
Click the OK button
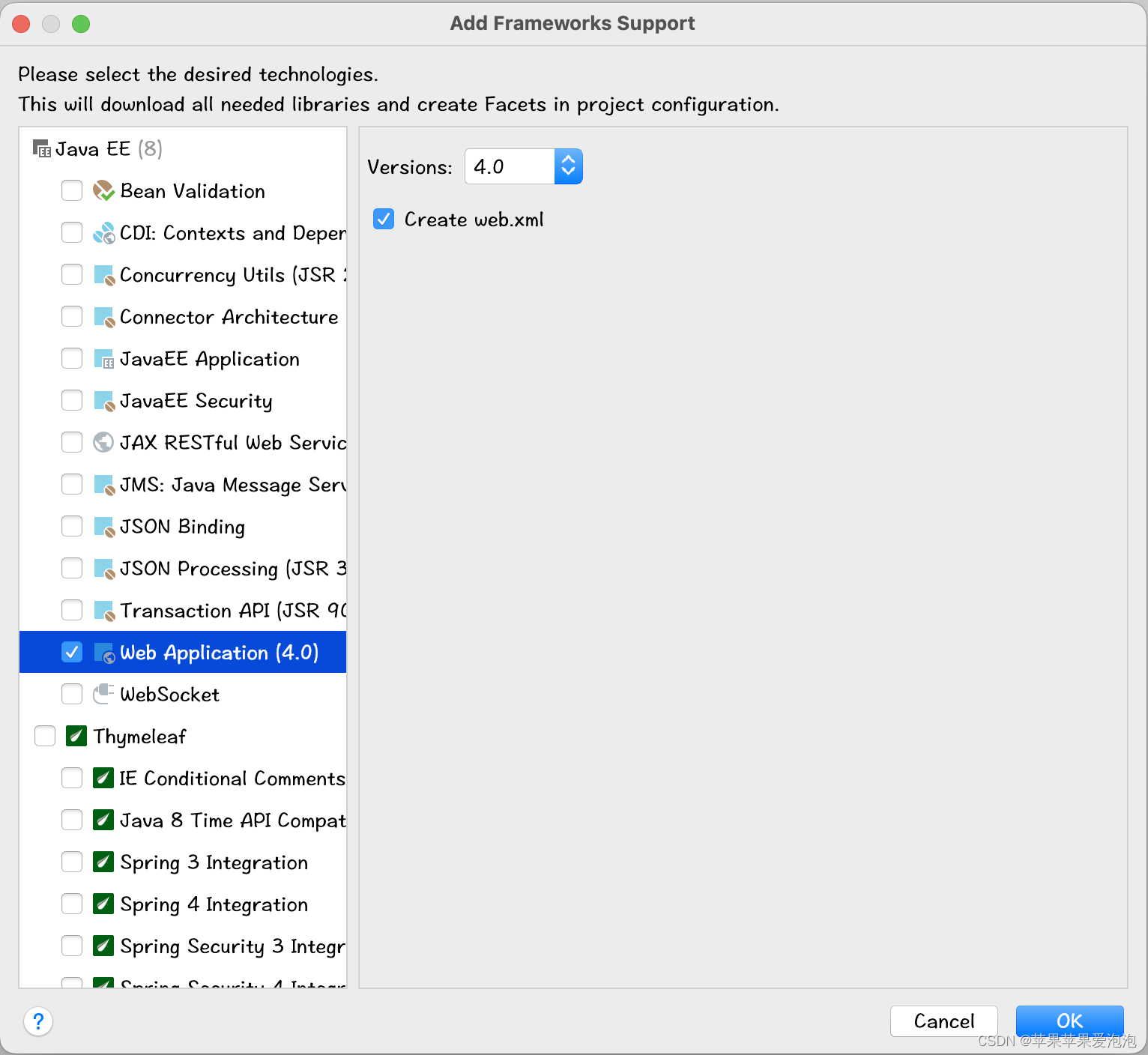[1069, 1021]
